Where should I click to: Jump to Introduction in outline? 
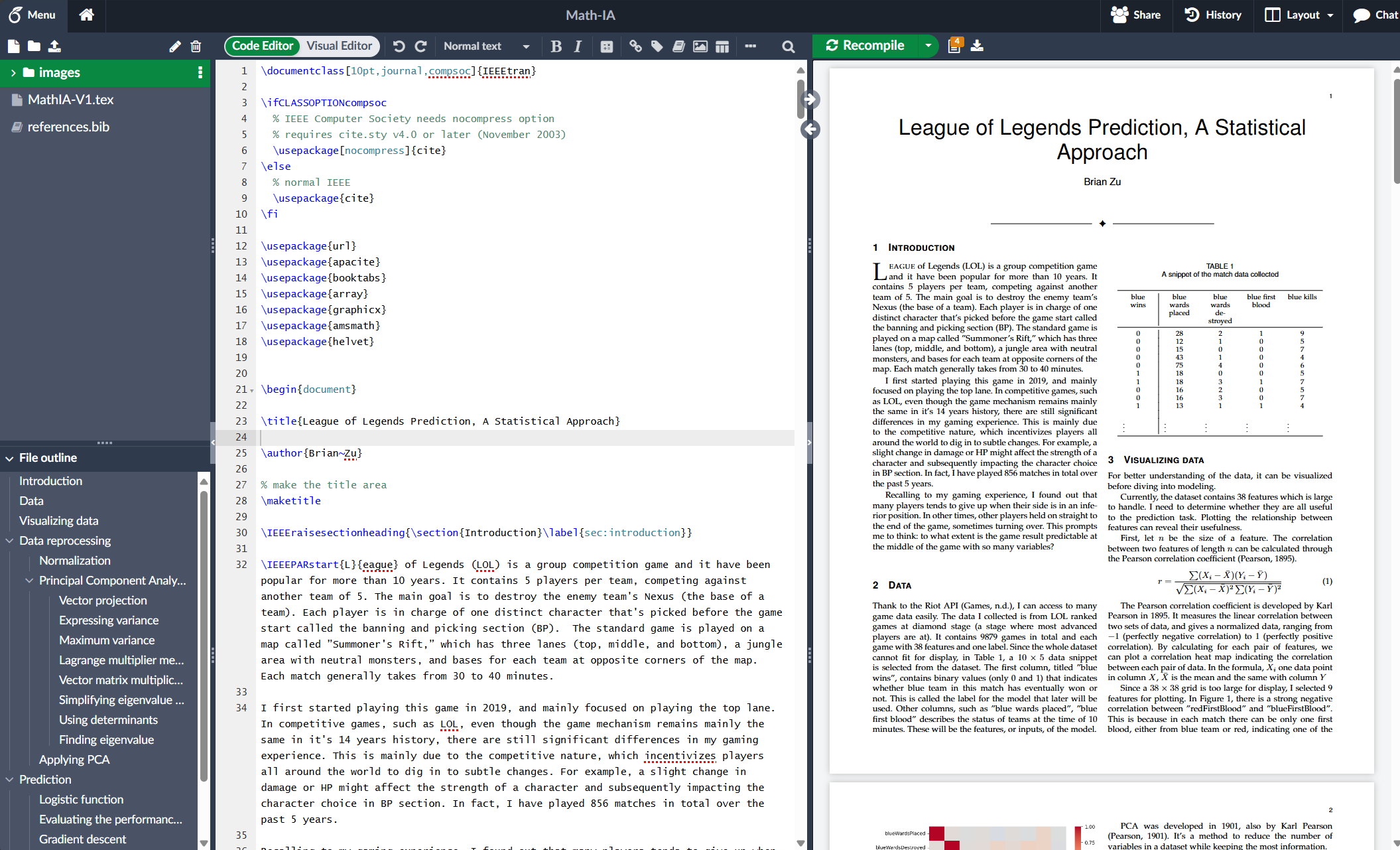[50, 481]
